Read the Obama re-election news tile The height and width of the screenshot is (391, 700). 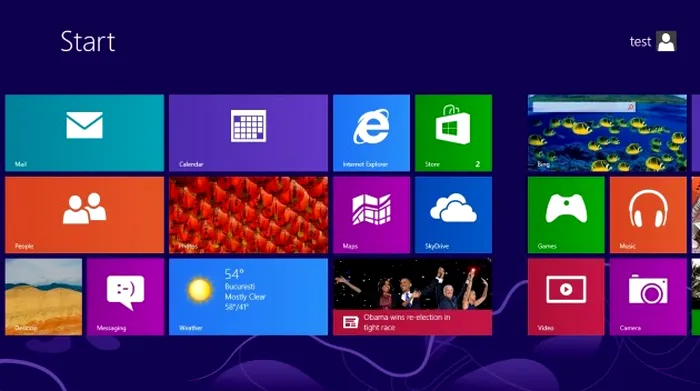tap(412, 297)
